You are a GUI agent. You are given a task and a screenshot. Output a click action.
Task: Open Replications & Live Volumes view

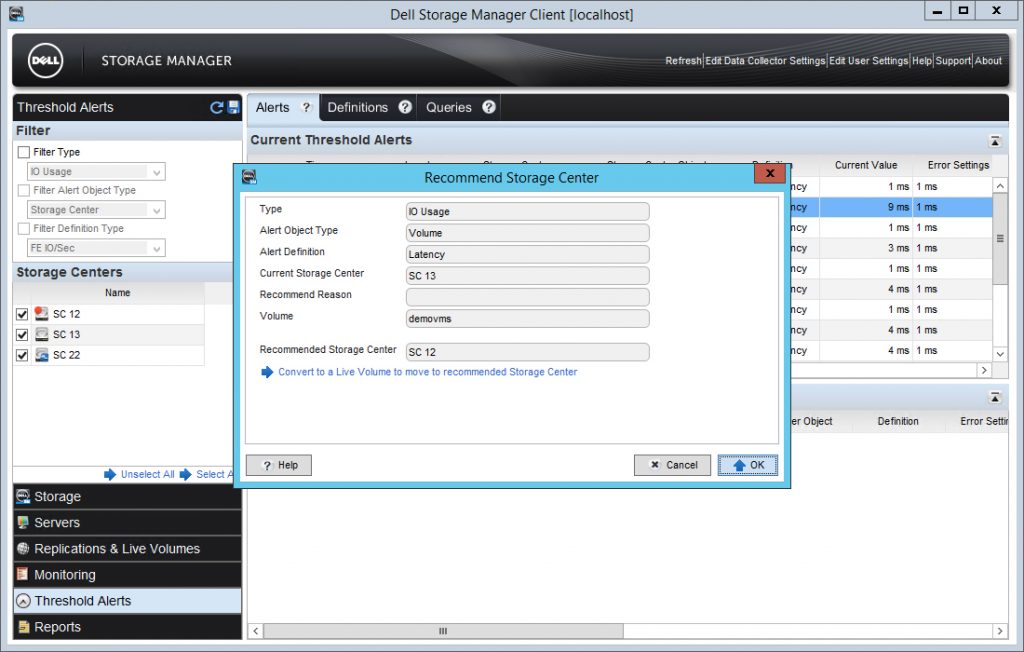(127, 549)
